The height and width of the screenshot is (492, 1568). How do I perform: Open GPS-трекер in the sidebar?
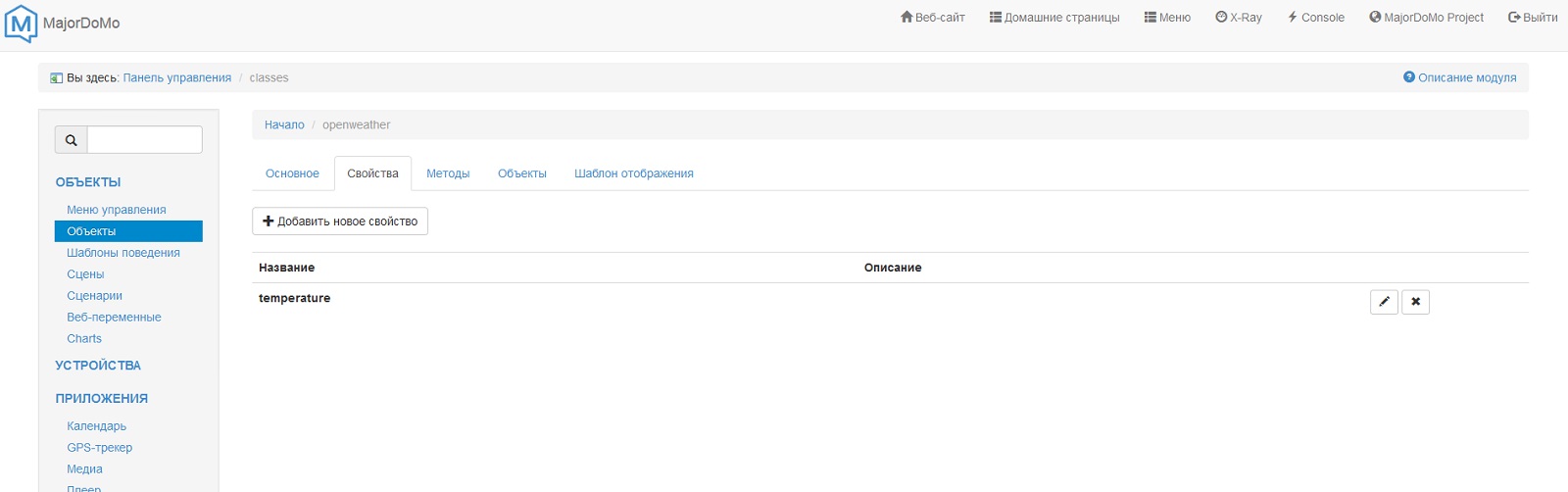[x=100, y=448]
